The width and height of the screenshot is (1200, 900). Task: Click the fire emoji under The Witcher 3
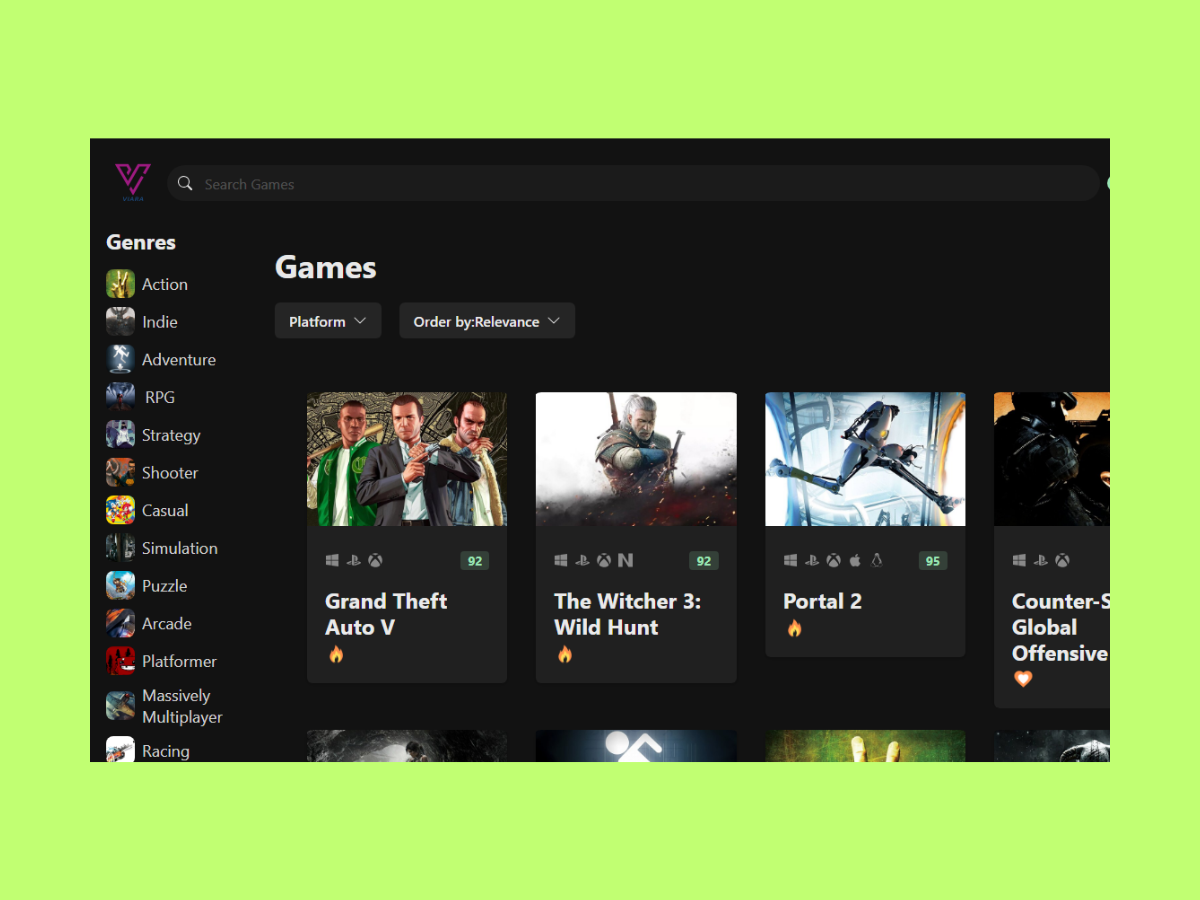pos(565,655)
